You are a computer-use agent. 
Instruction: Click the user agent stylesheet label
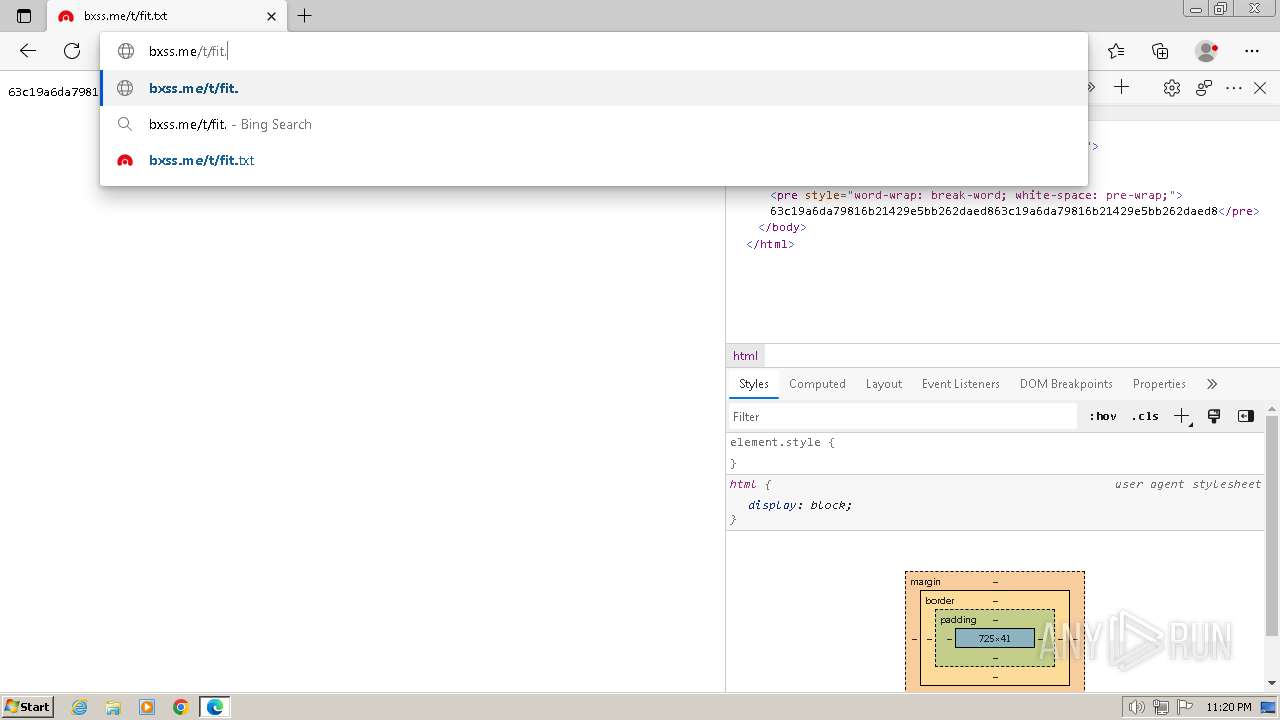(x=1188, y=484)
